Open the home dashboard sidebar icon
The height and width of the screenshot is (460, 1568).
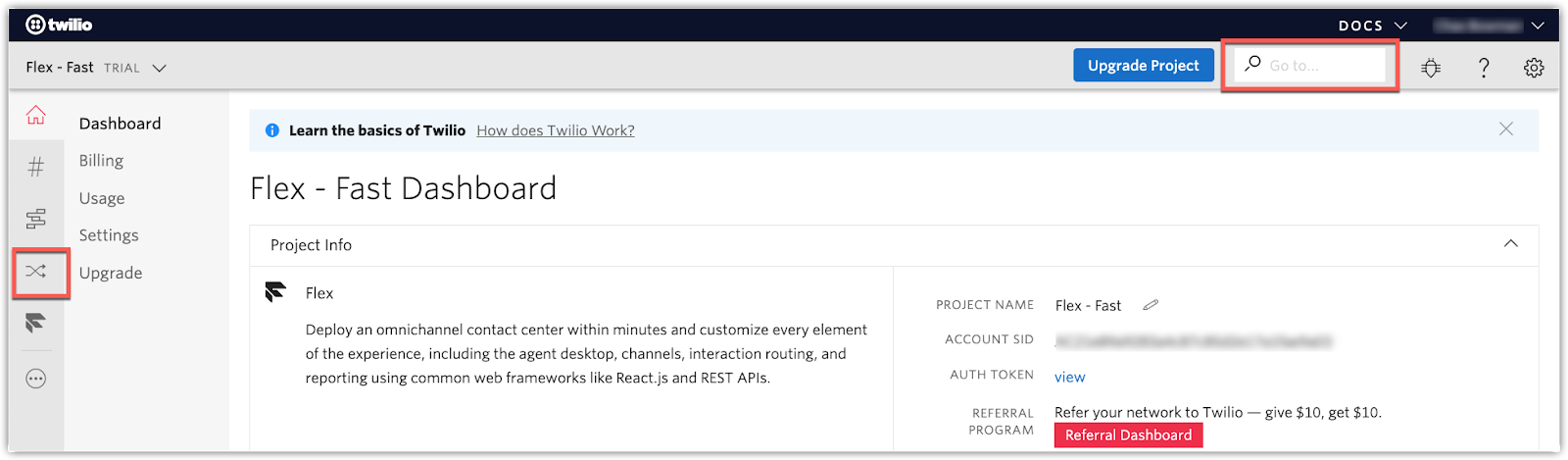[36, 116]
